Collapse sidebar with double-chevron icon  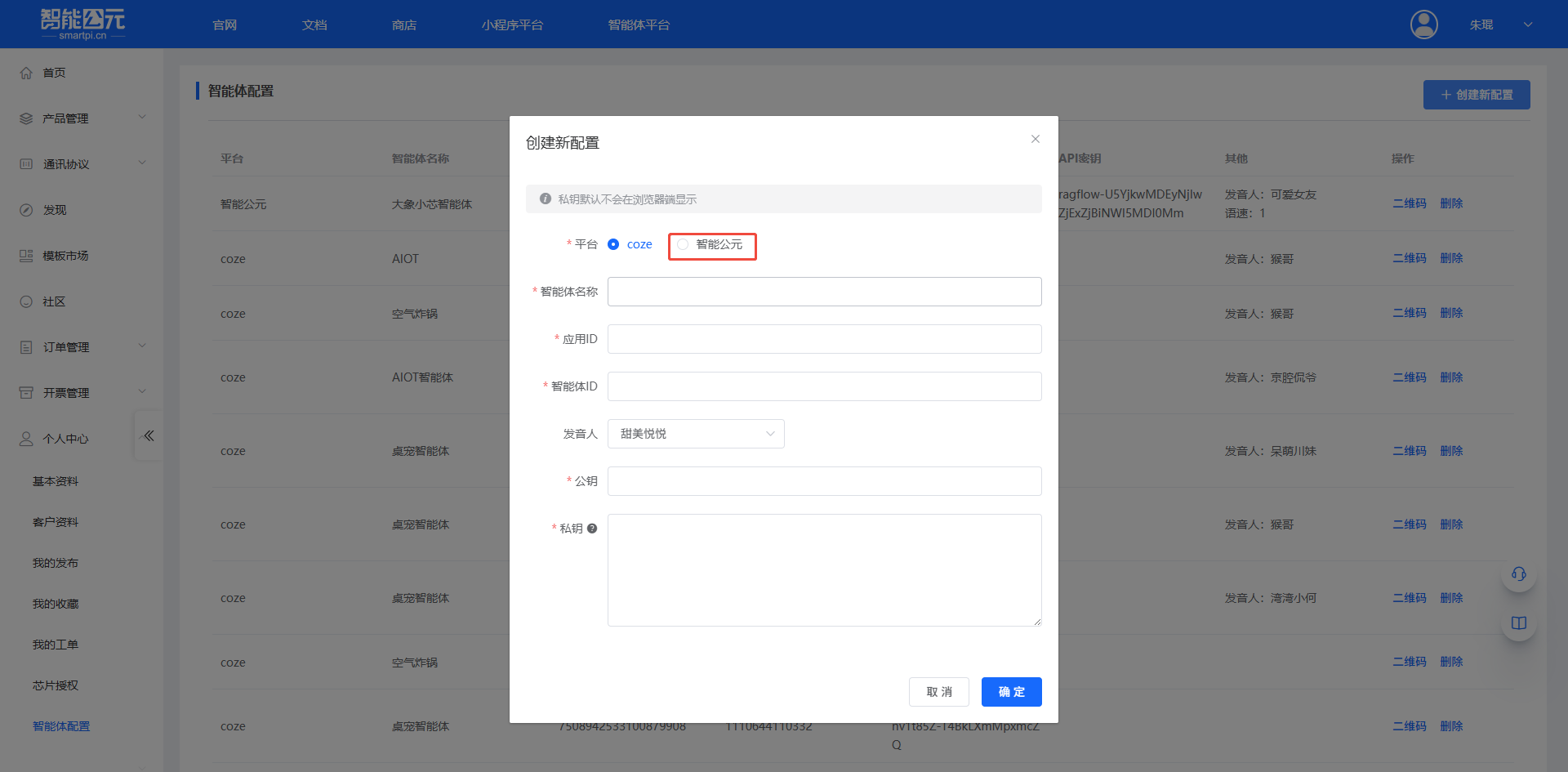click(148, 435)
